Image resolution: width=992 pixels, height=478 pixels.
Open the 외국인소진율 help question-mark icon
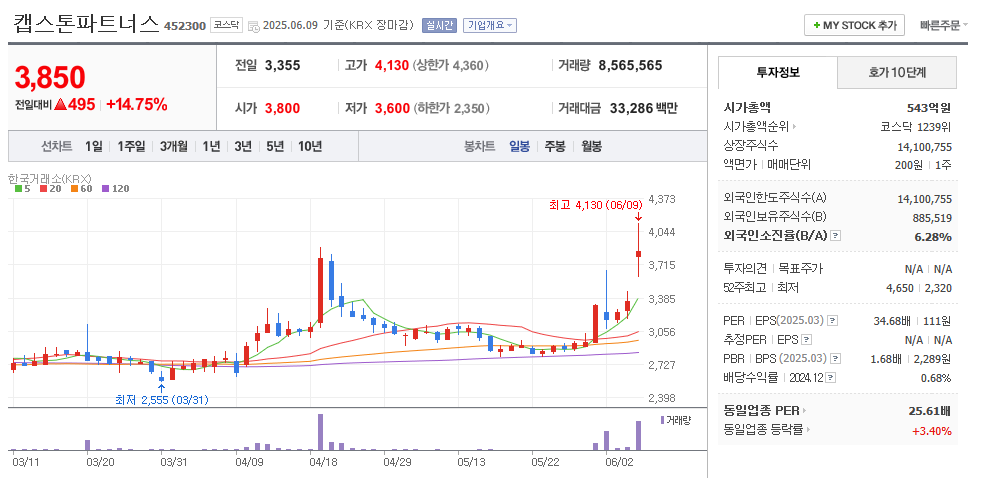pos(836,236)
